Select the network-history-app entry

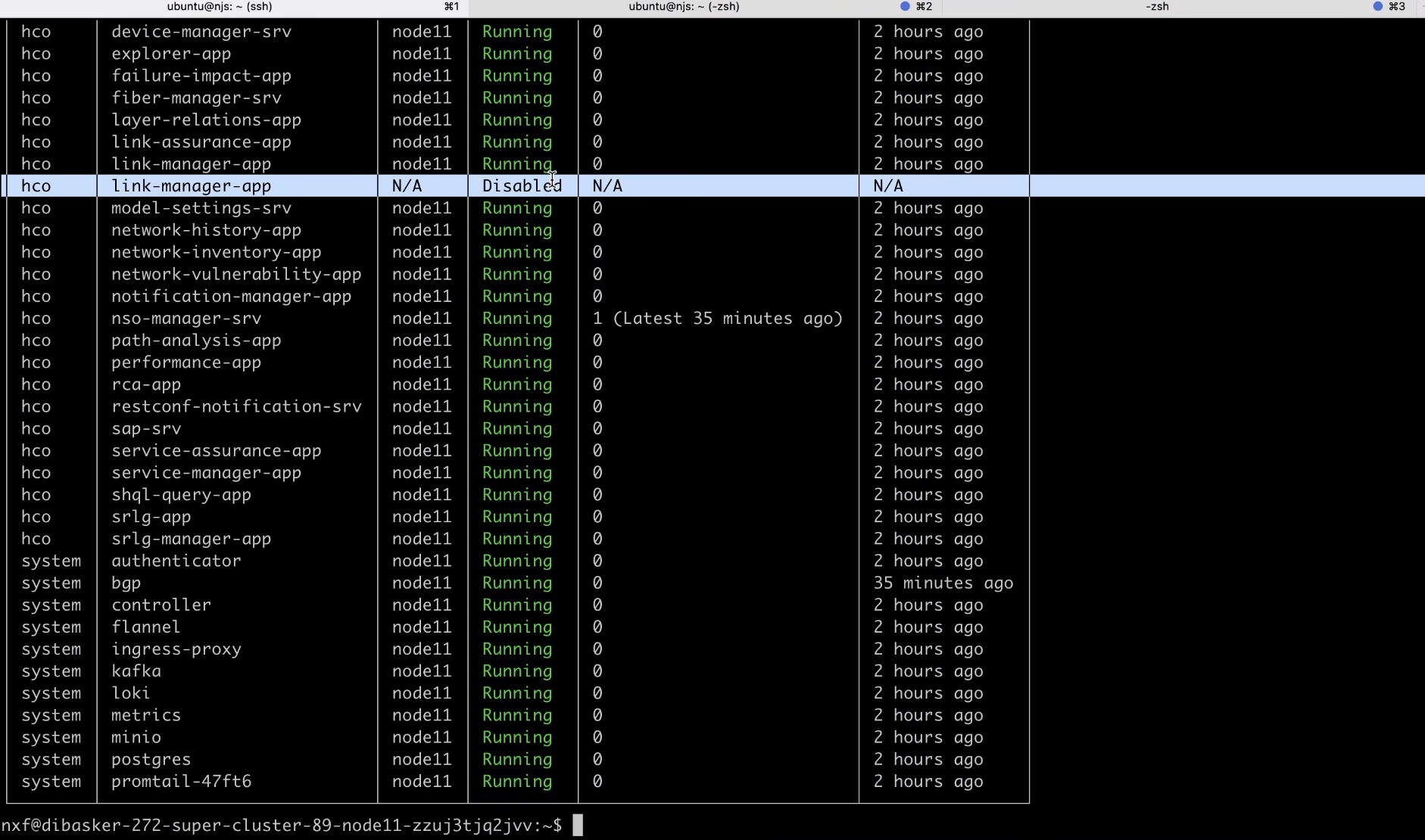pyautogui.click(x=206, y=230)
